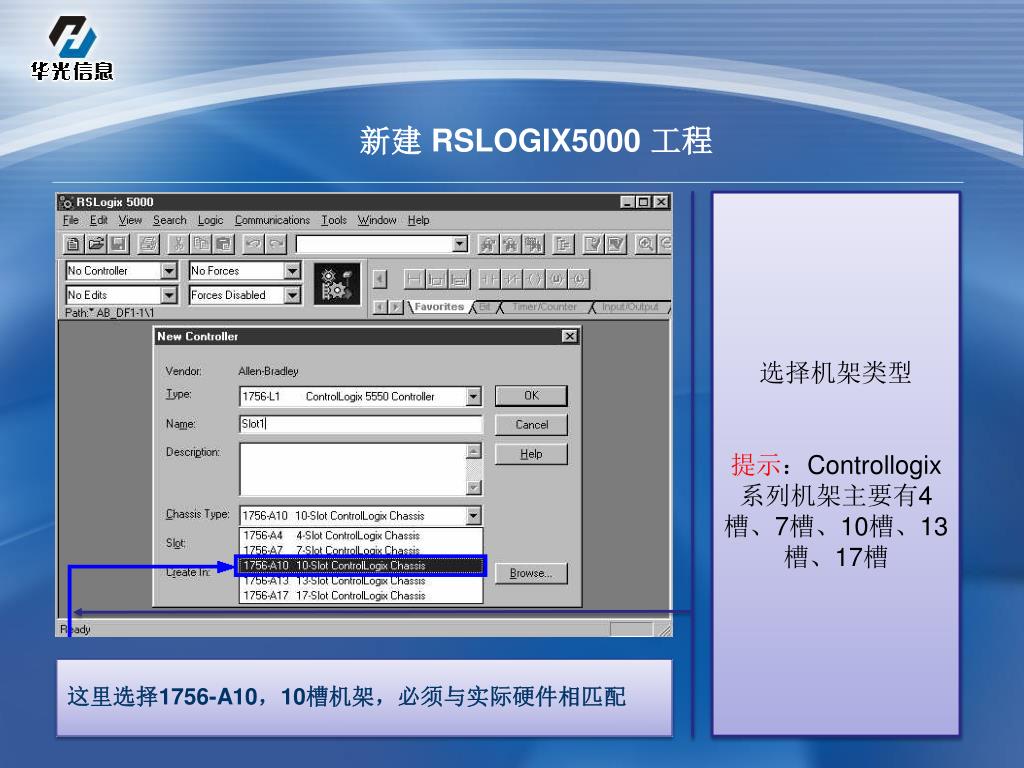The height and width of the screenshot is (768, 1024).
Task: Open the No Controller dropdown
Action: pyautogui.click(x=168, y=270)
